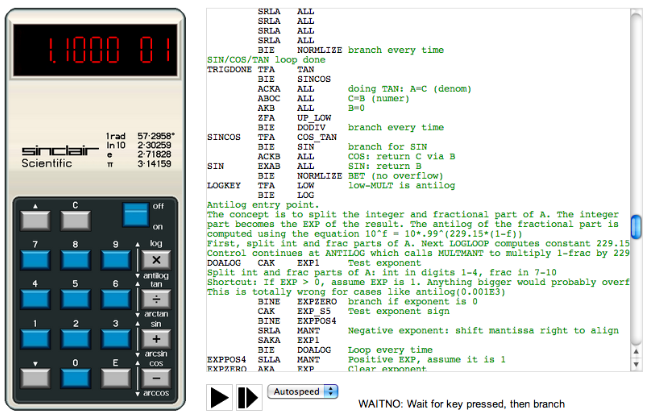The width and height of the screenshot is (665, 411).
Task: Click the E exponent key
Action: [x=115, y=378]
